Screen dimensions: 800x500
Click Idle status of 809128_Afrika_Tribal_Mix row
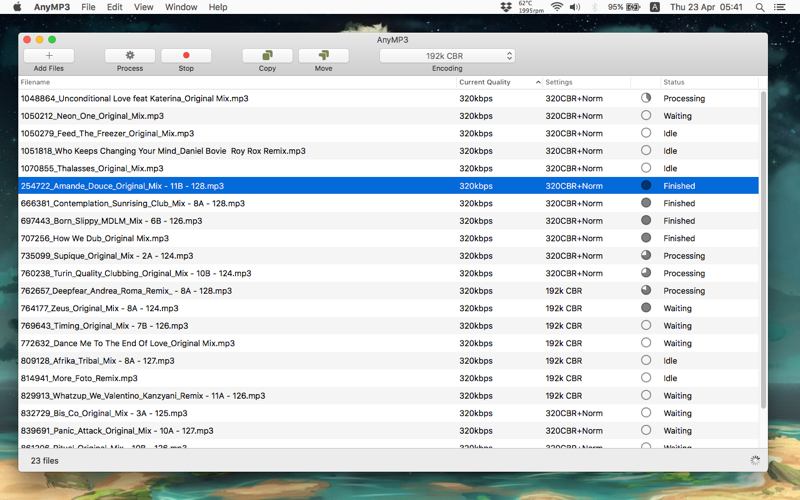click(670, 361)
